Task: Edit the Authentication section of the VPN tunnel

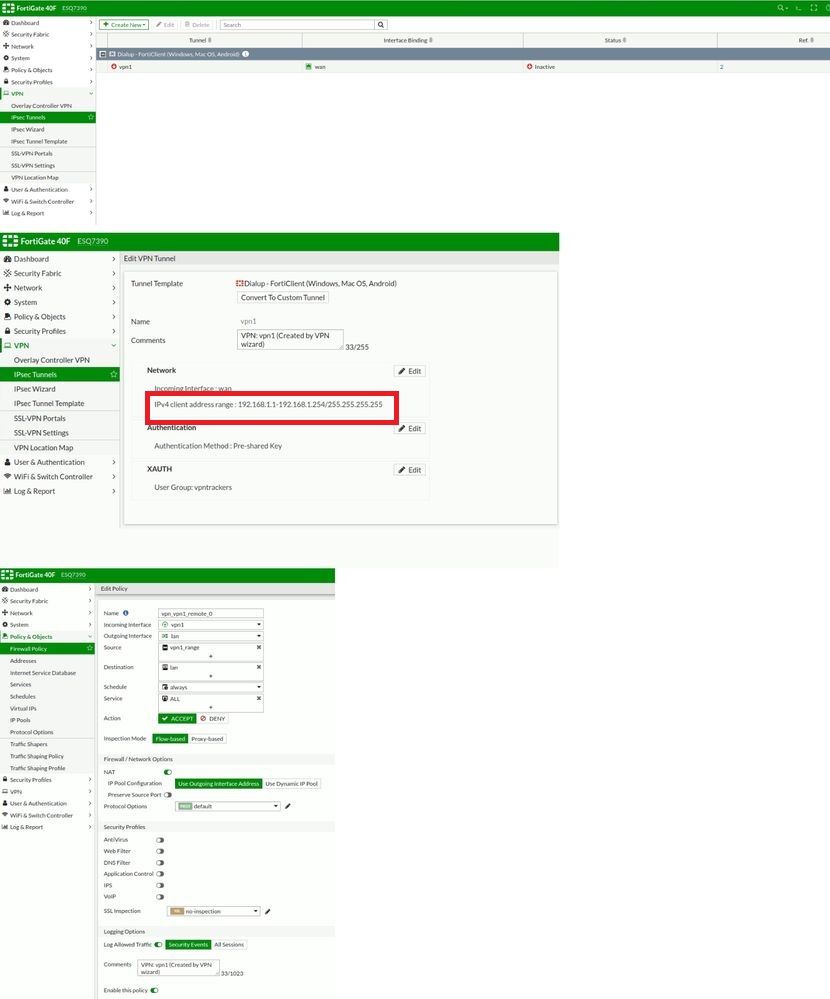Action: pyautogui.click(x=410, y=428)
